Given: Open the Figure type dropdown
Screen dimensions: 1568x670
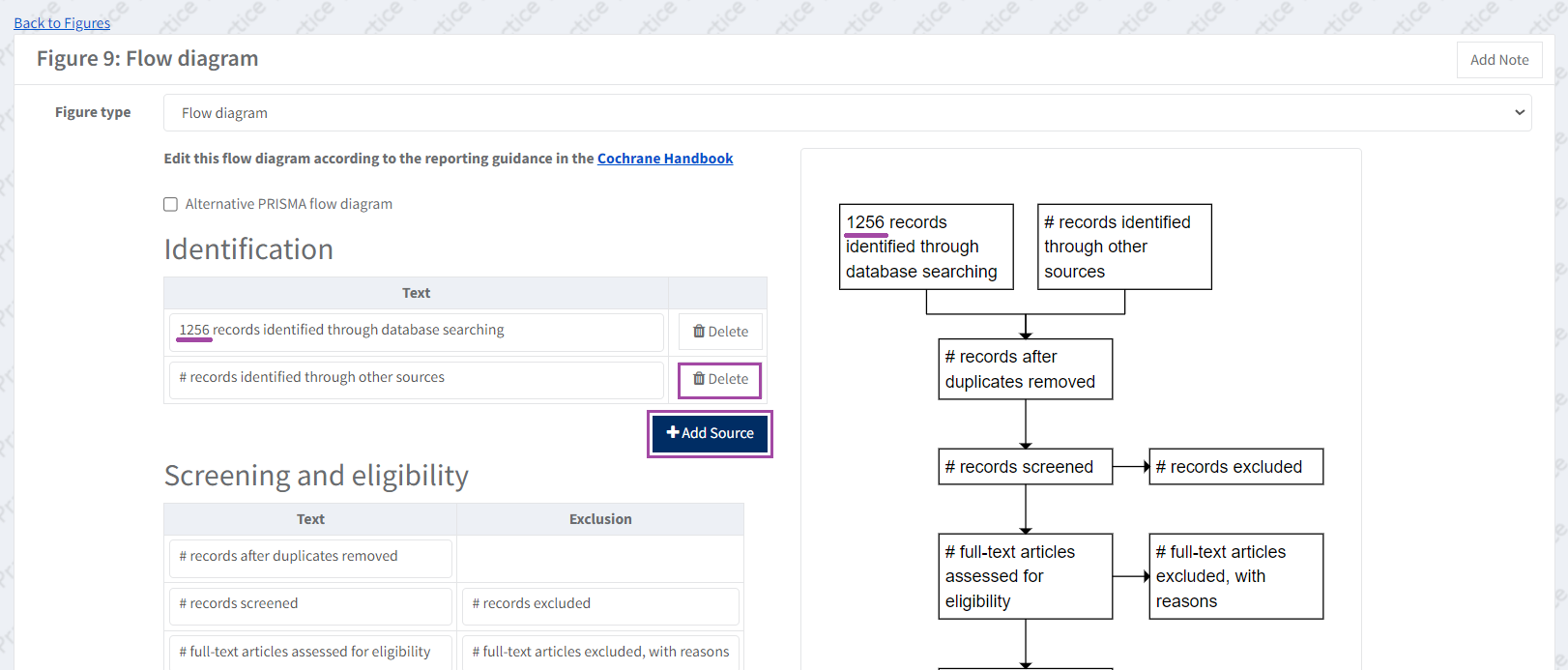Looking at the screenshot, I should pos(847,113).
